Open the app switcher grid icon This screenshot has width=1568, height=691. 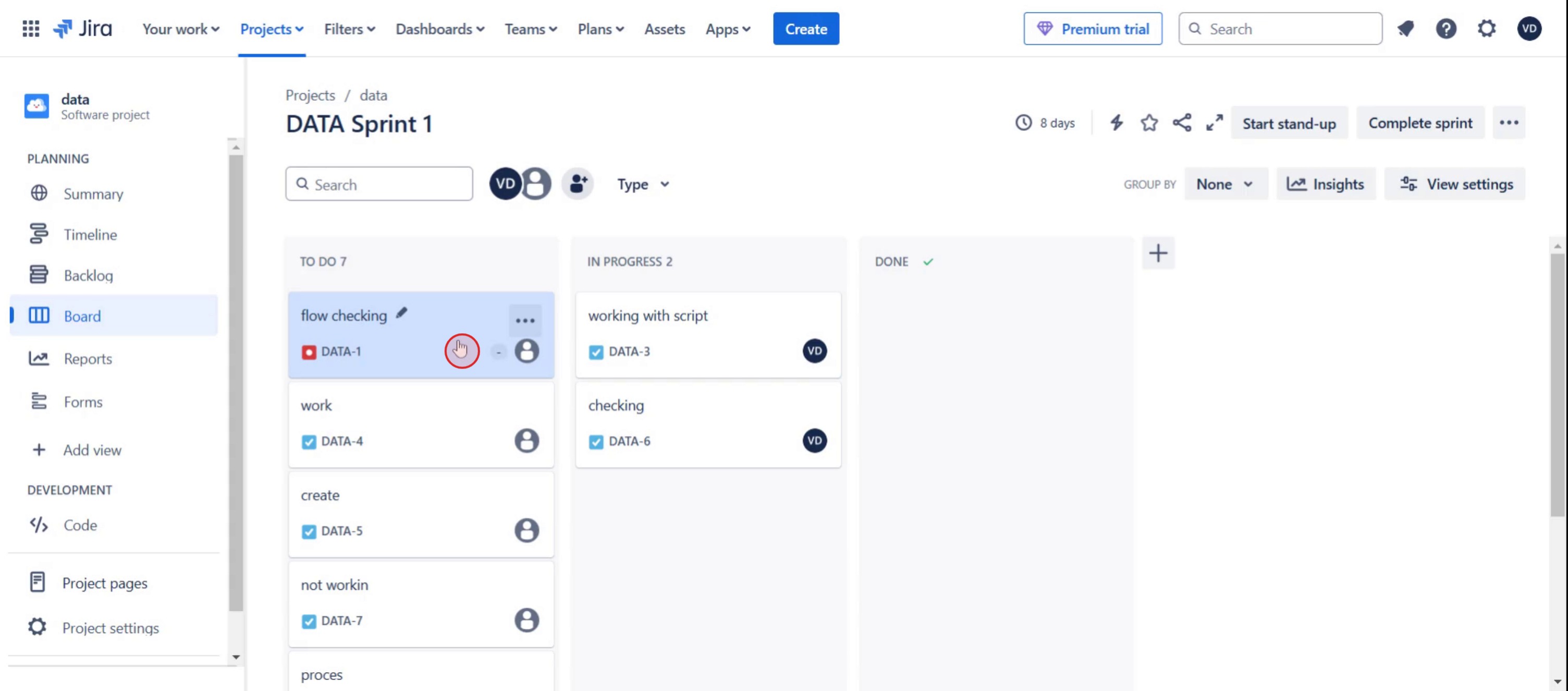tap(30, 29)
